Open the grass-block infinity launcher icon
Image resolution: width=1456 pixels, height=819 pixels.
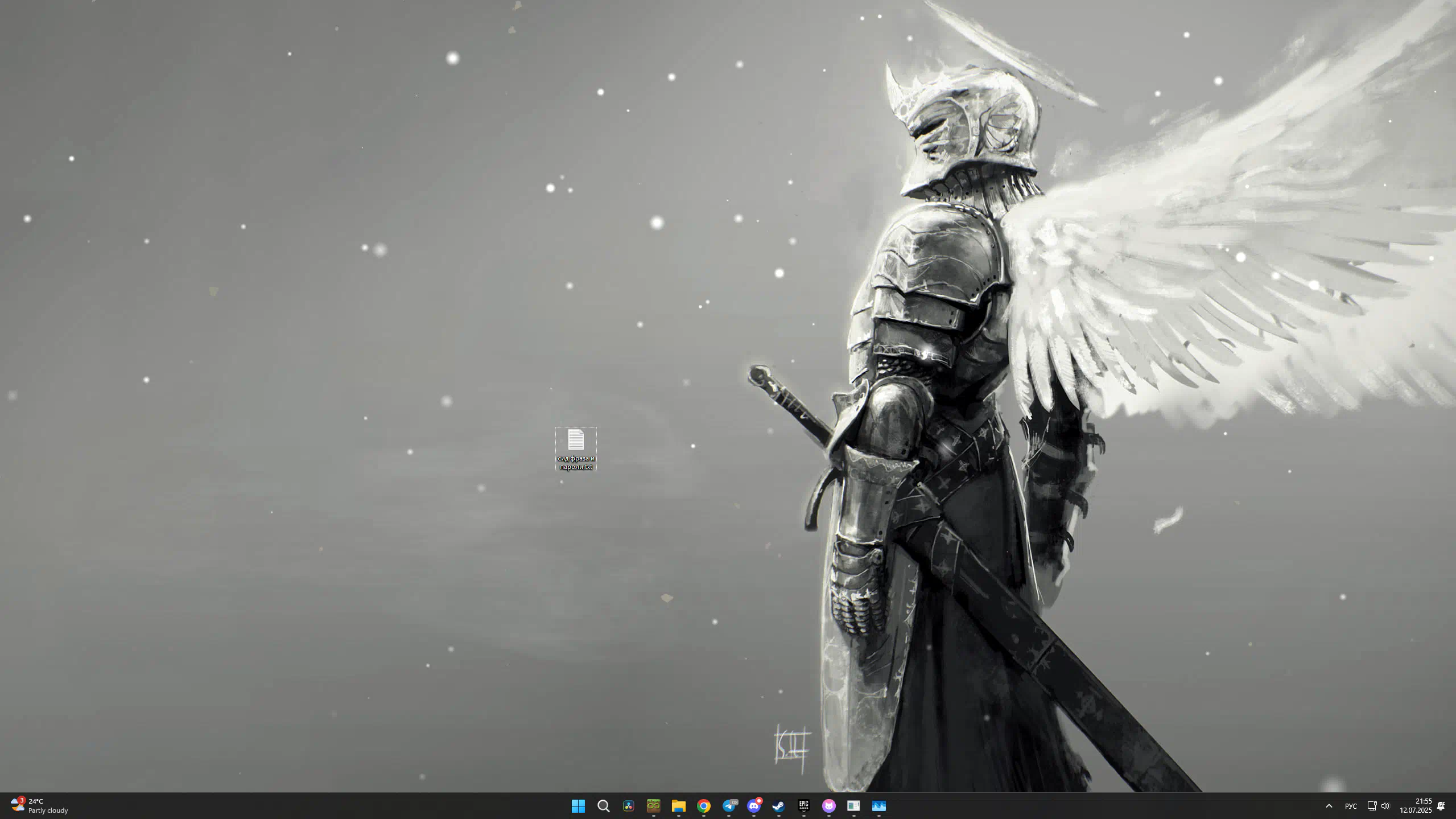coord(653,806)
